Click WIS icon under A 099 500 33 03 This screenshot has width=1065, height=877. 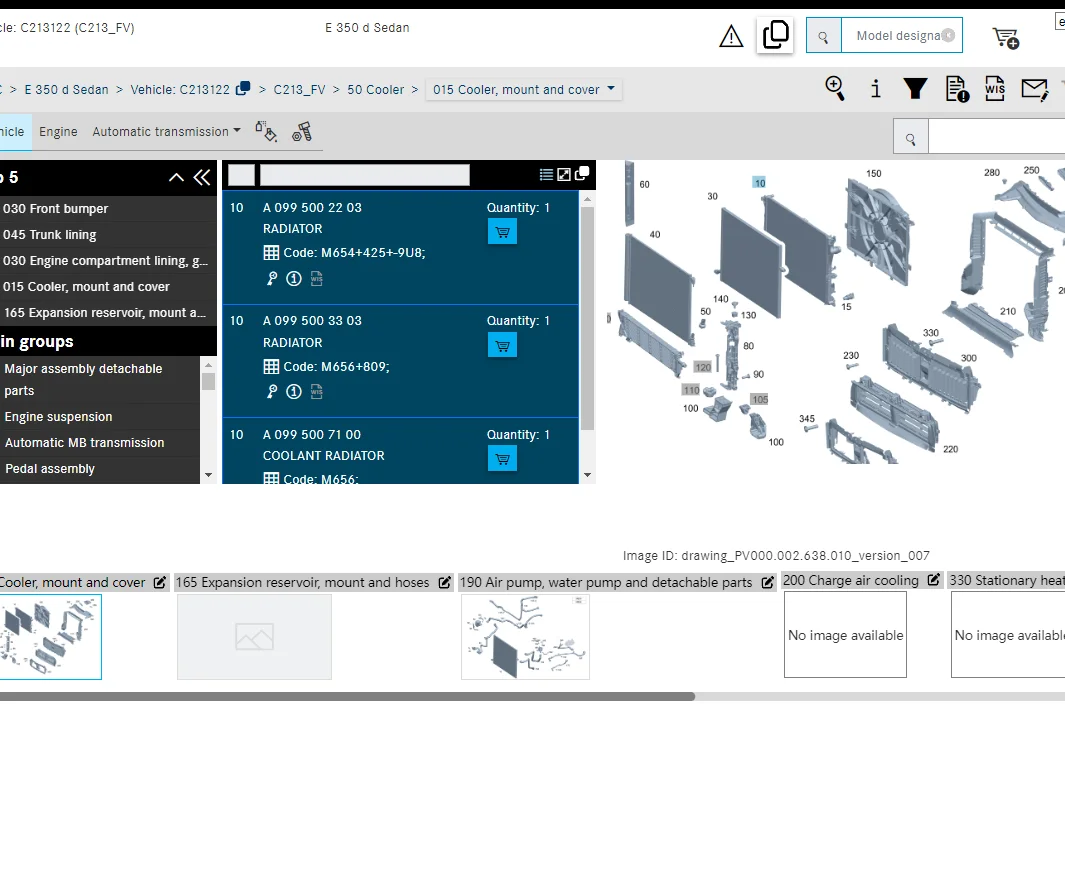pyautogui.click(x=317, y=391)
